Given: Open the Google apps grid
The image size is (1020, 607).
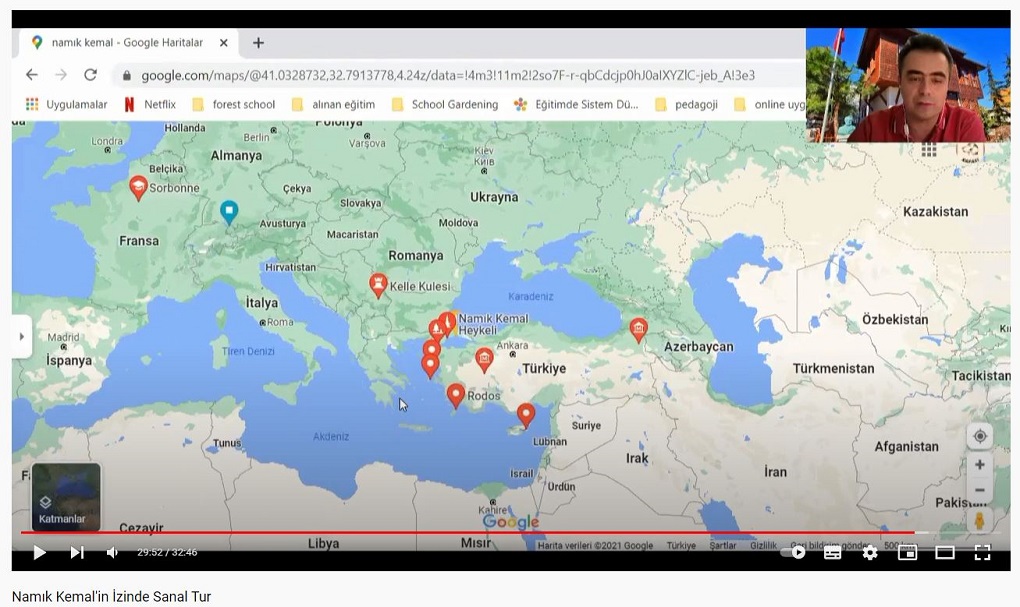Looking at the screenshot, I should click(x=929, y=150).
